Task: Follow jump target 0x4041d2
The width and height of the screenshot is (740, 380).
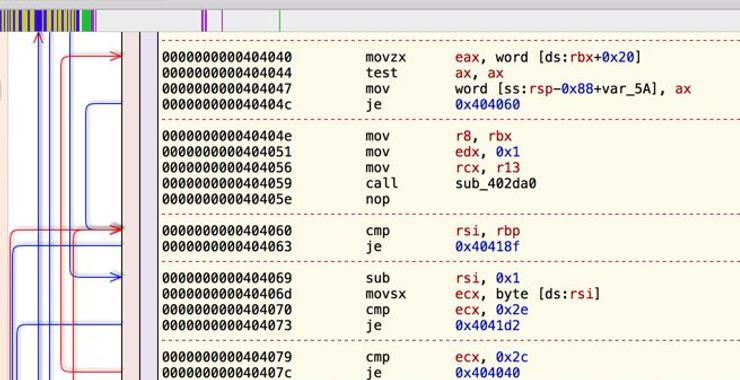Action: [x=488, y=325]
